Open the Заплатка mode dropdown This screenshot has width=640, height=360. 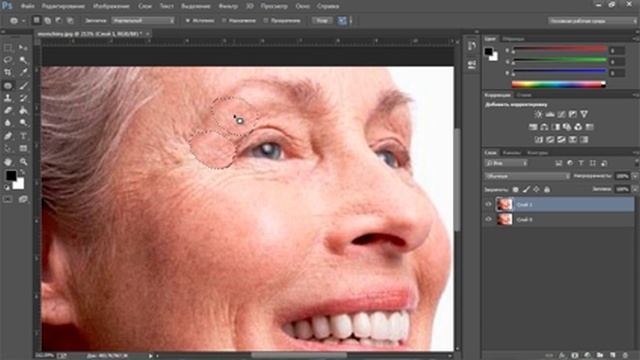tap(143, 20)
